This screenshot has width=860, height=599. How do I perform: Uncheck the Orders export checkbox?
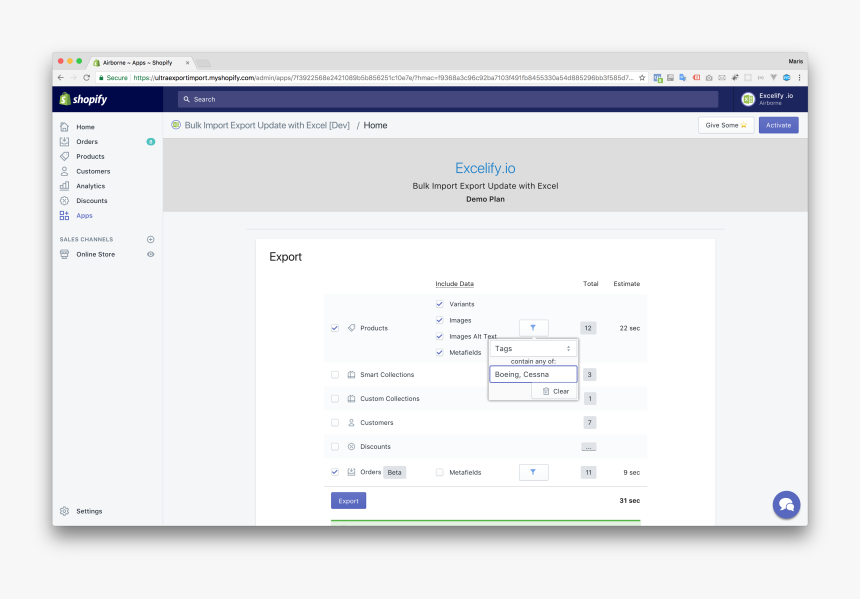pyautogui.click(x=335, y=472)
